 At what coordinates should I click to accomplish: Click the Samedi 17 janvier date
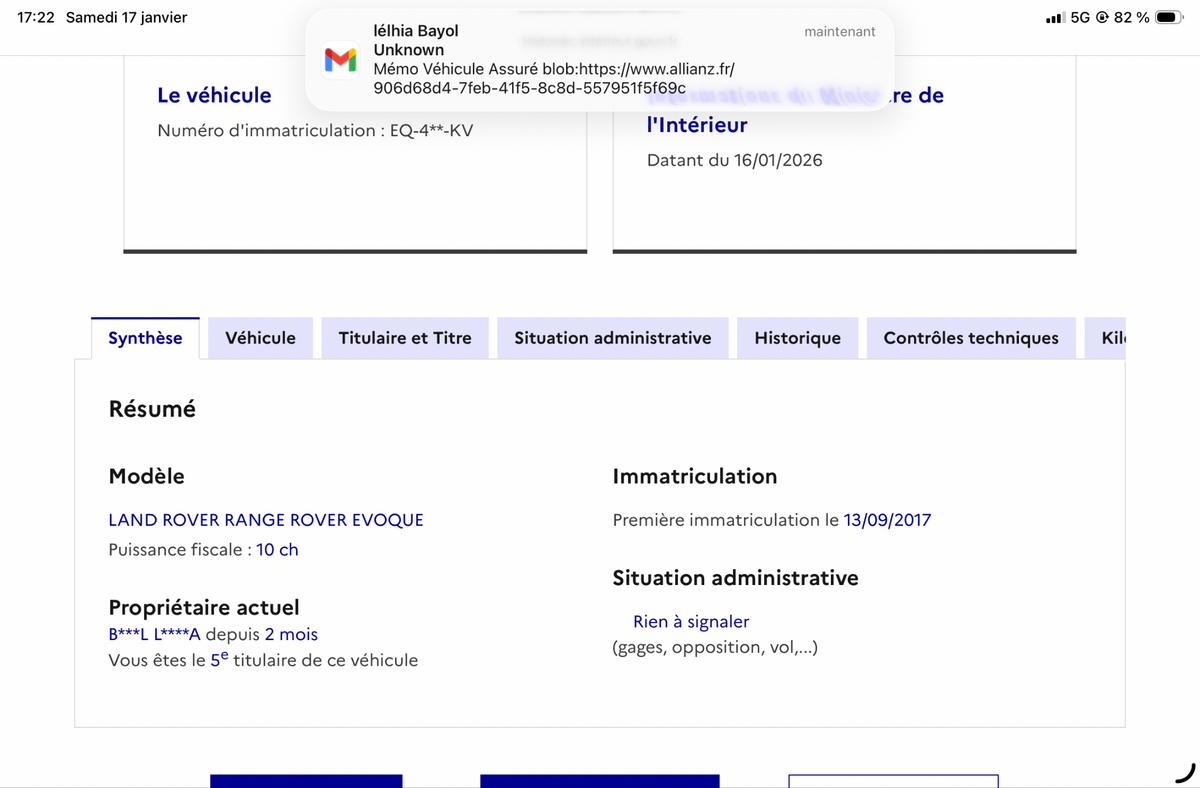click(126, 18)
